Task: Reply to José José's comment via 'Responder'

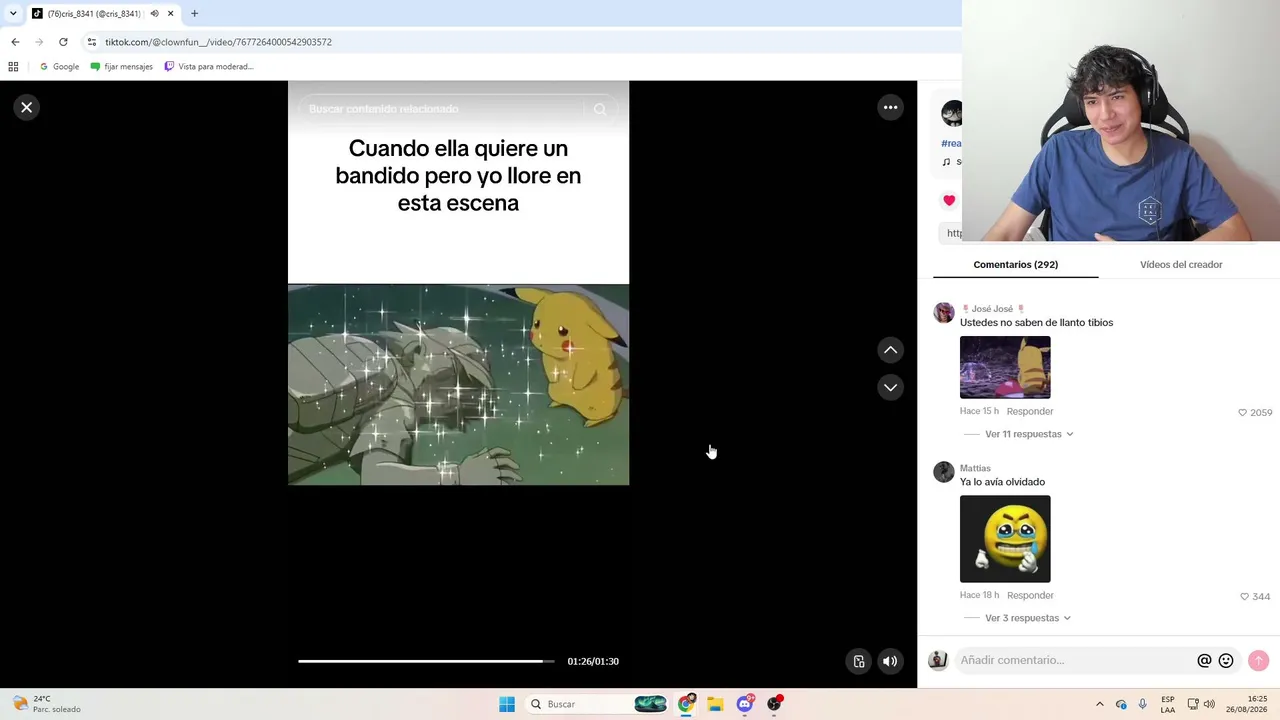Action: [x=1030, y=411]
